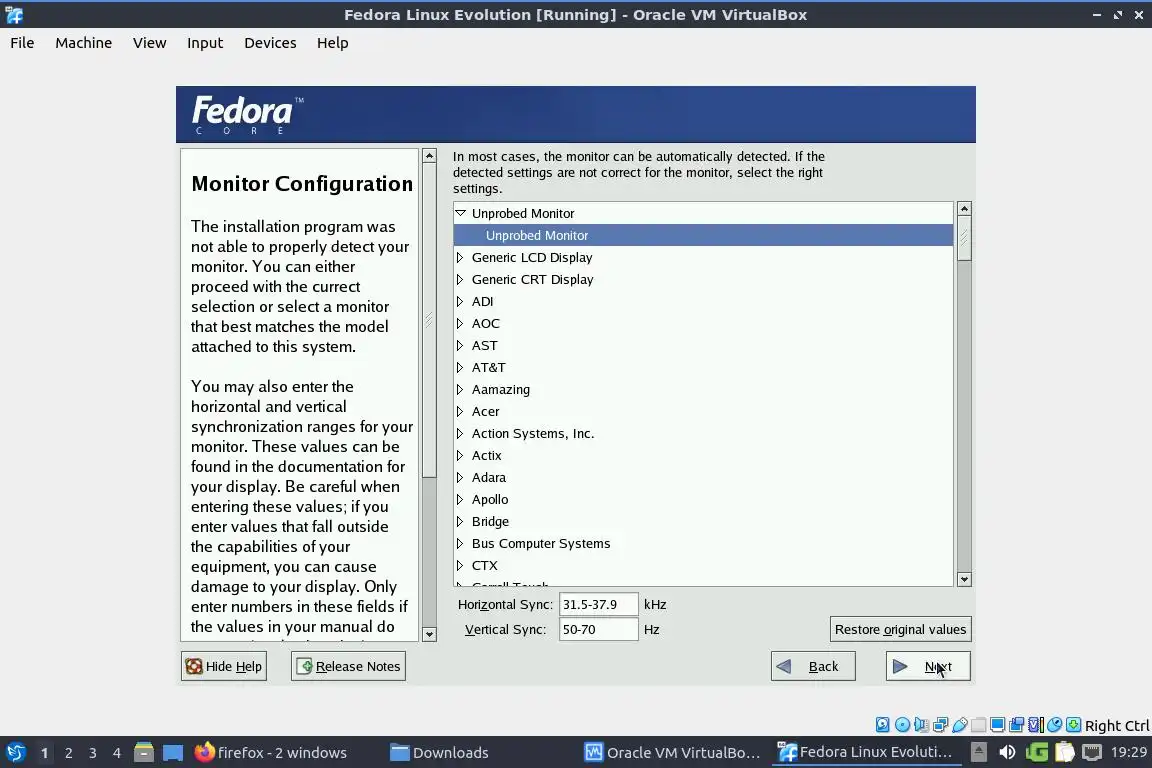1152x768 pixels.
Task: Click the VirtualBox network adapter status icon
Action: pos(940,725)
